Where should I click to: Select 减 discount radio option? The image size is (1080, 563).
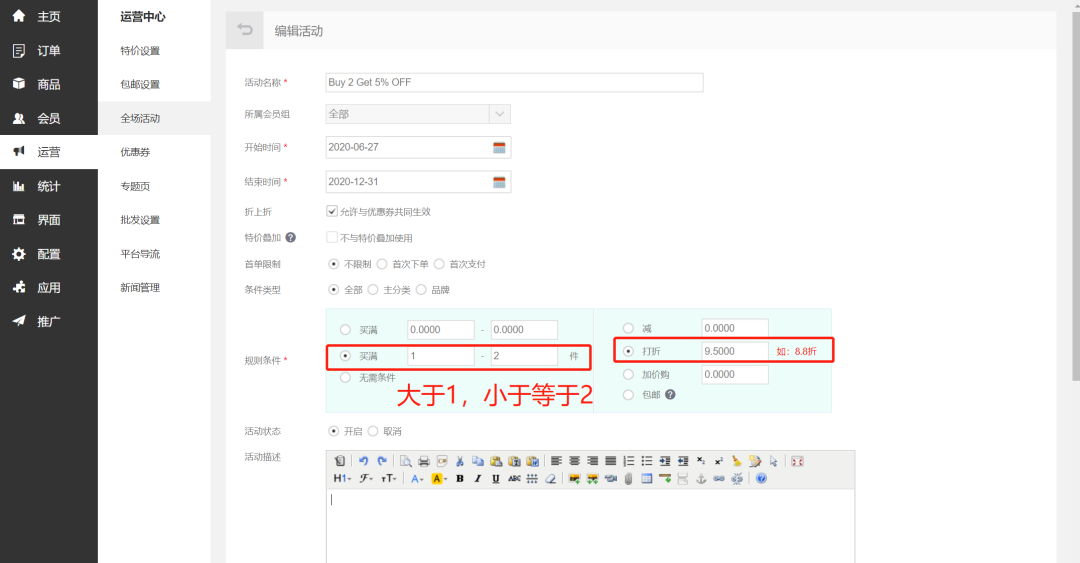[x=628, y=328]
